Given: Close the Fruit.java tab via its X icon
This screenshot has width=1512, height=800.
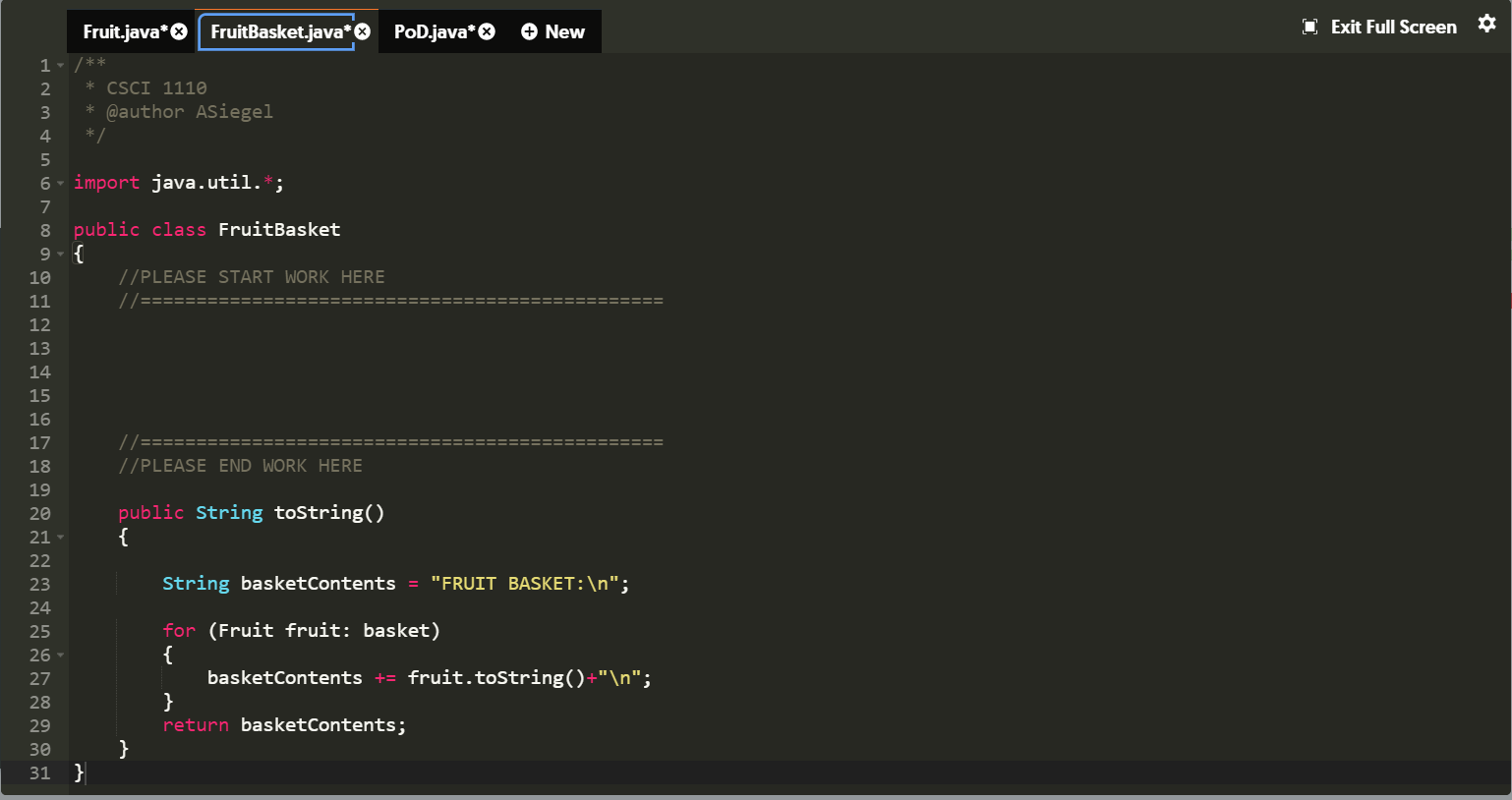Looking at the screenshot, I should (177, 30).
